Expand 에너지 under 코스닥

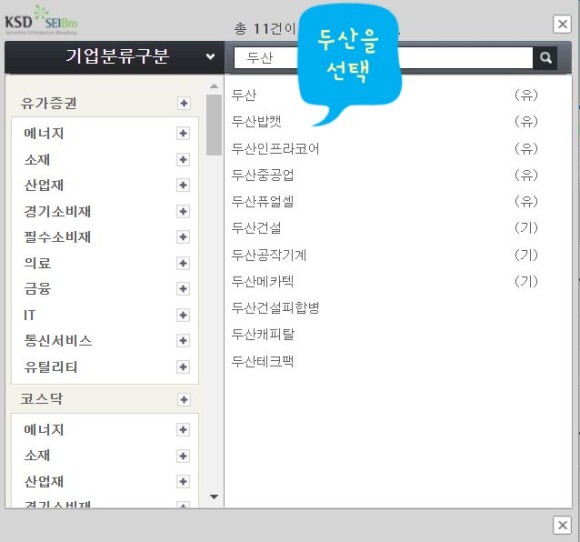click(183, 430)
